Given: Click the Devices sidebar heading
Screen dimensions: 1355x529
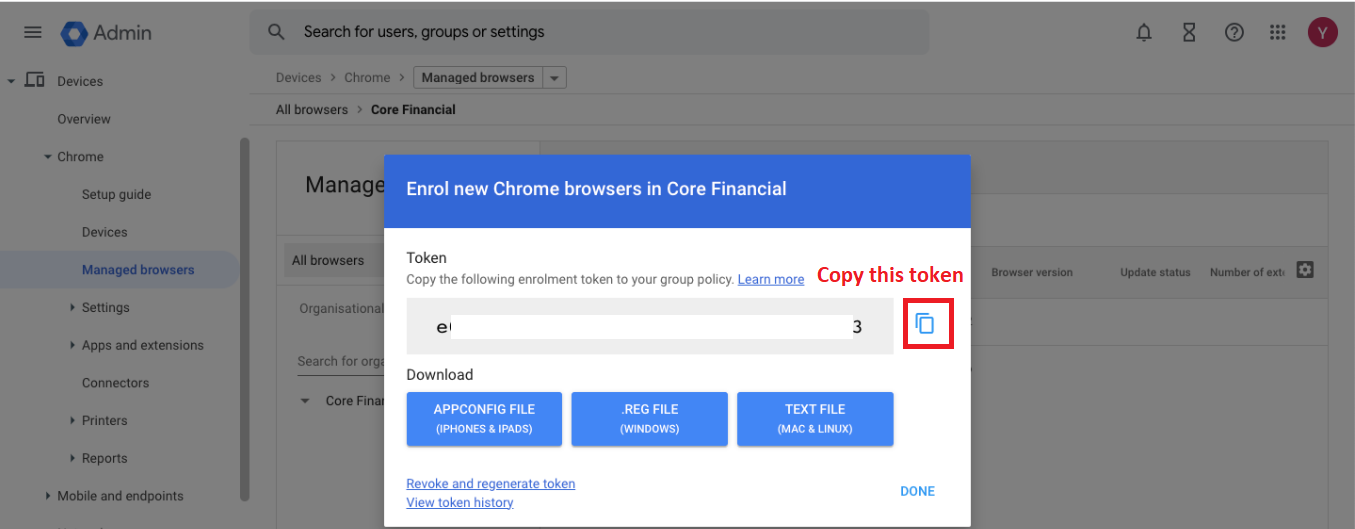Looking at the screenshot, I should point(80,81).
